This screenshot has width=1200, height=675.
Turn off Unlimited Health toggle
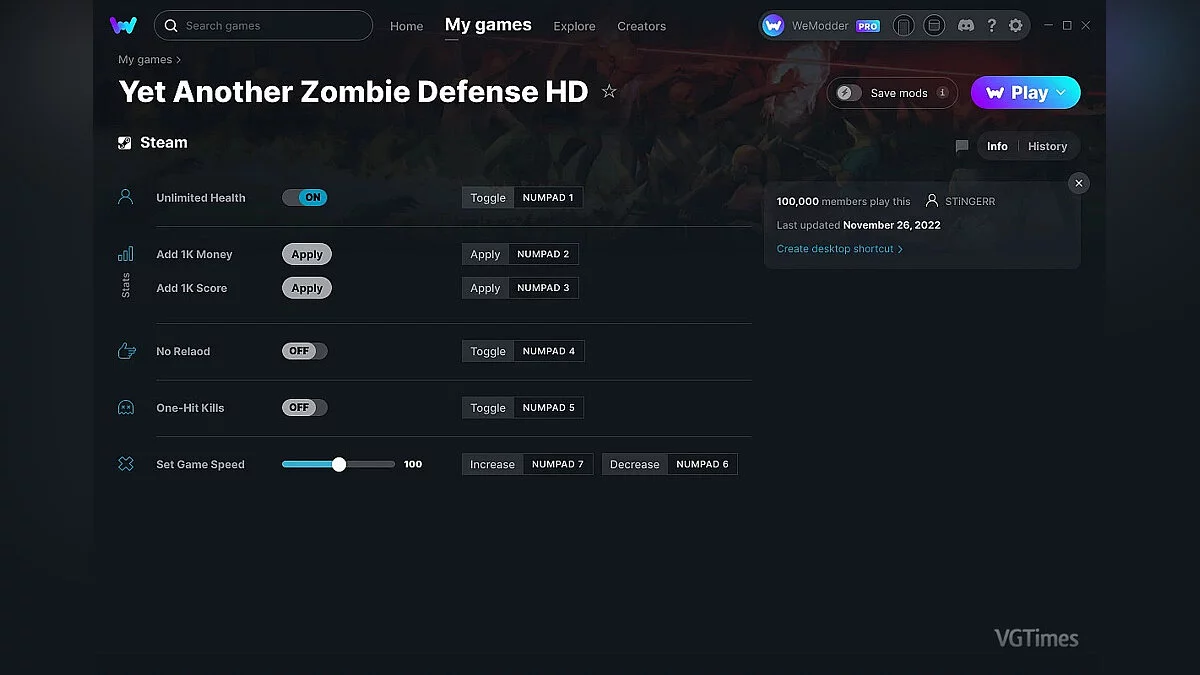pyautogui.click(x=304, y=198)
